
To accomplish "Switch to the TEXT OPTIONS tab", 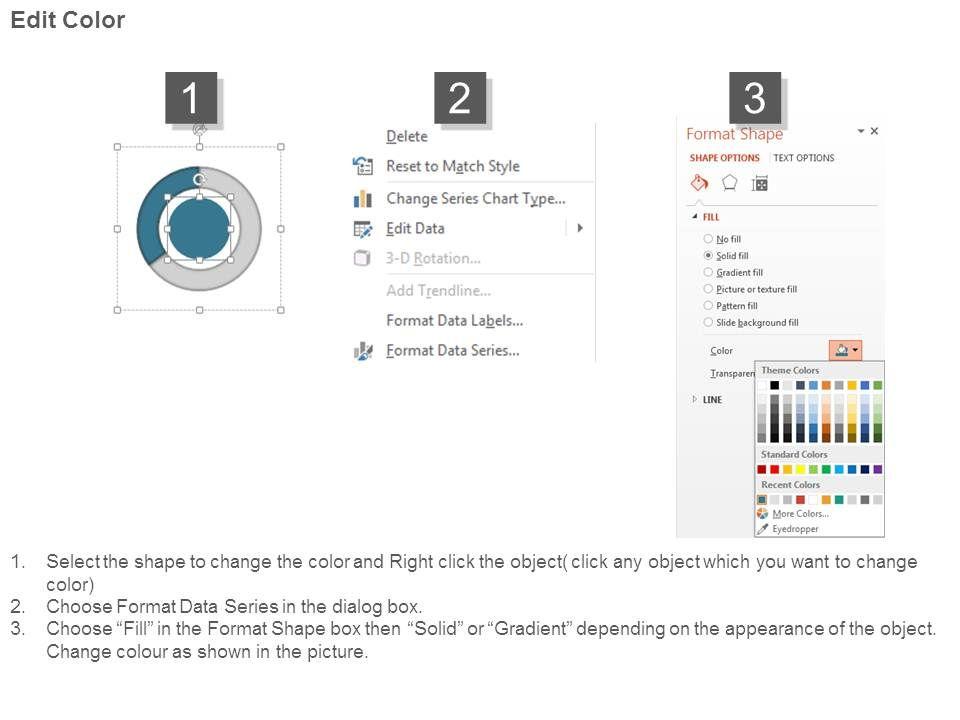I will (803, 158).
